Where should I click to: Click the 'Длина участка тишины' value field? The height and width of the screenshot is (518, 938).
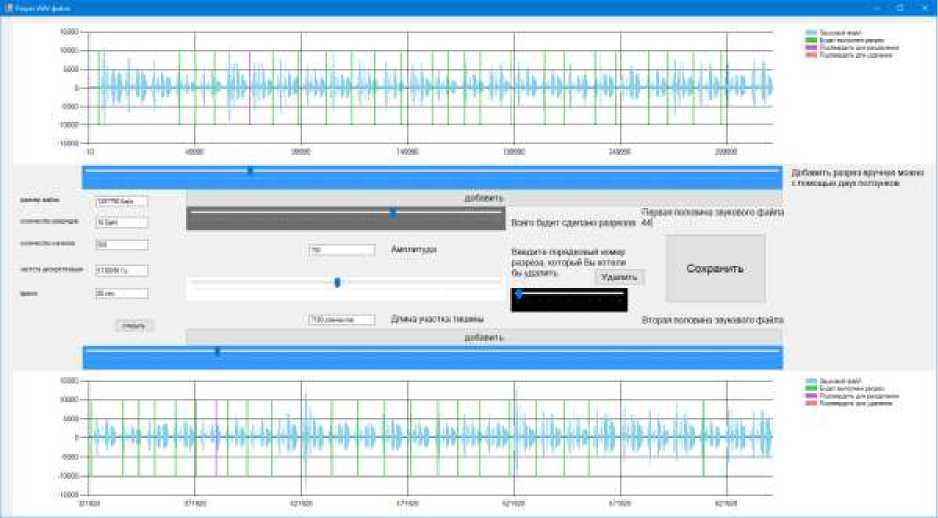pyautogui.click(x=342, y=320)
